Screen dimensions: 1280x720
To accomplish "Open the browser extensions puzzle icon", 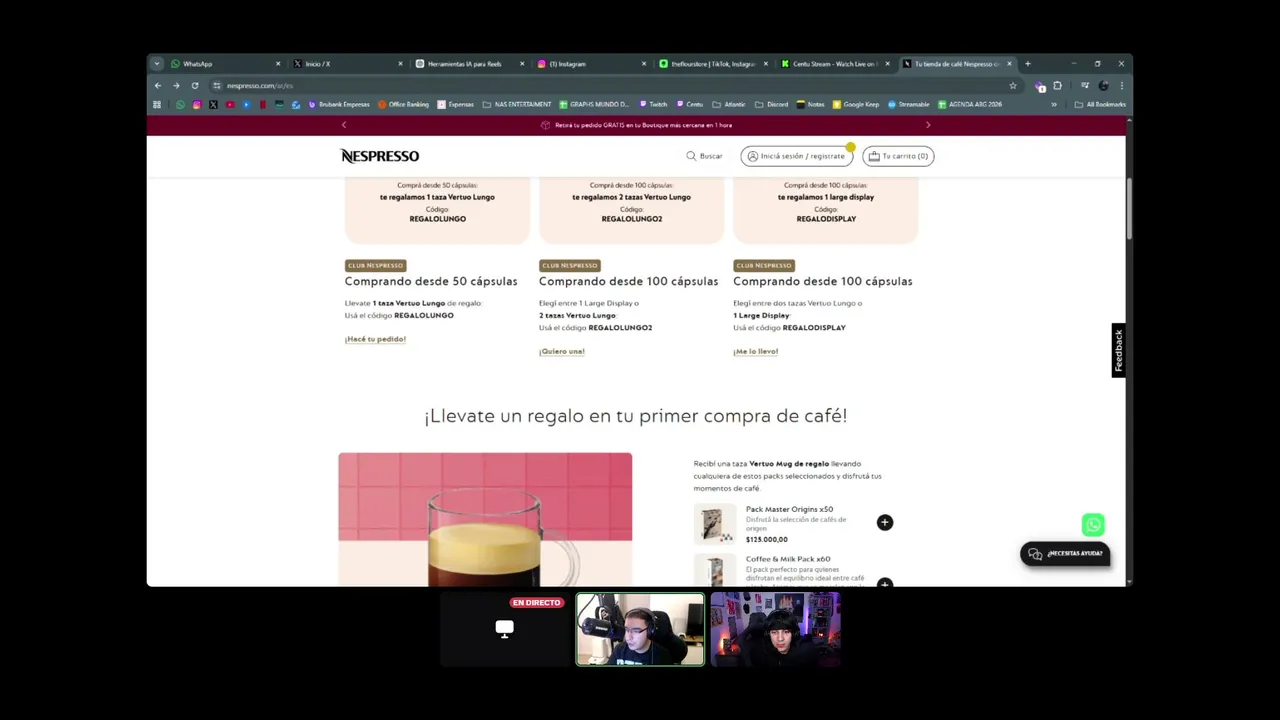I will [x=1057, y=86].
